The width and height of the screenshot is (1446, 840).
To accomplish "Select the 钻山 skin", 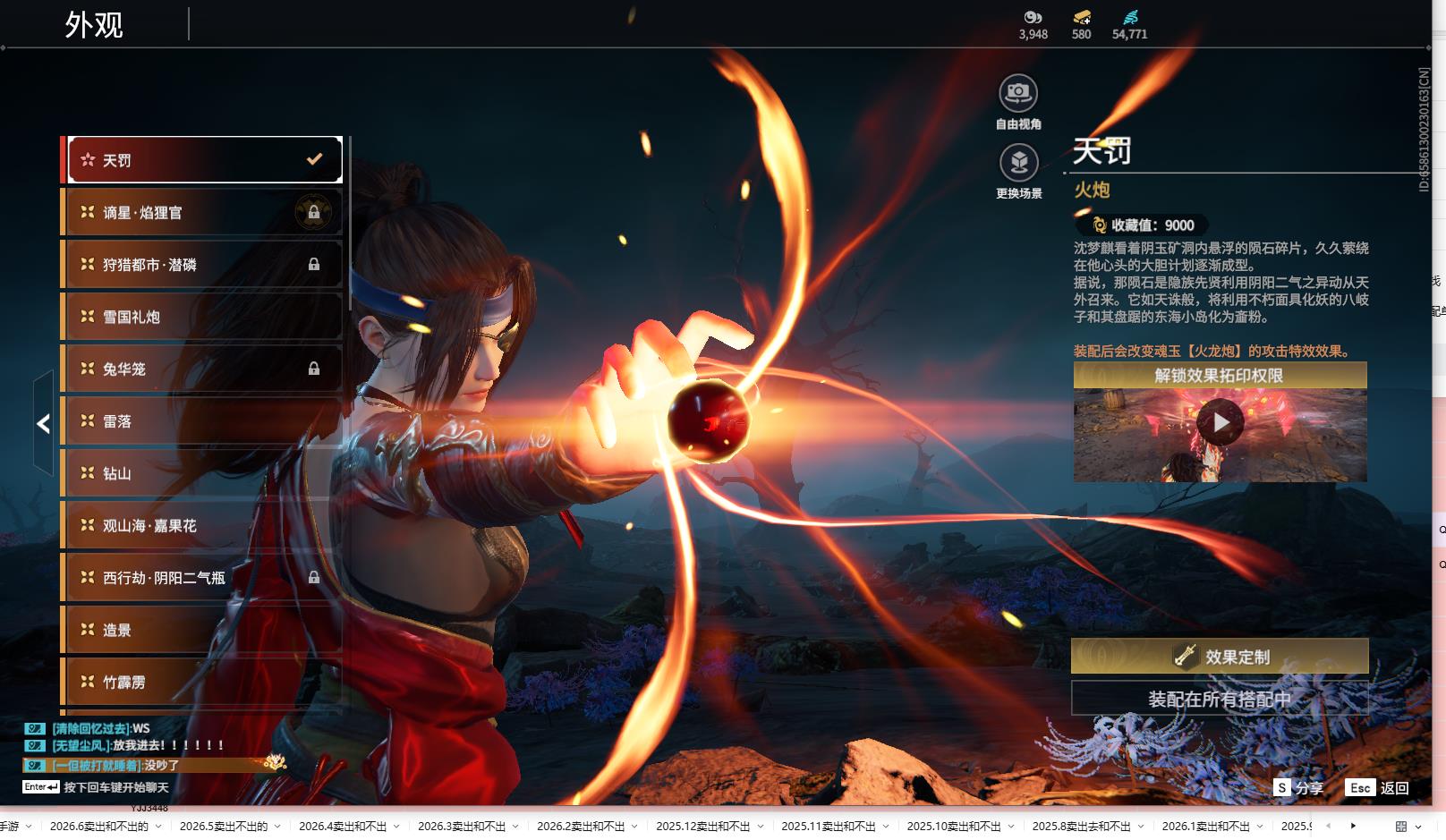I will point(201,473).
